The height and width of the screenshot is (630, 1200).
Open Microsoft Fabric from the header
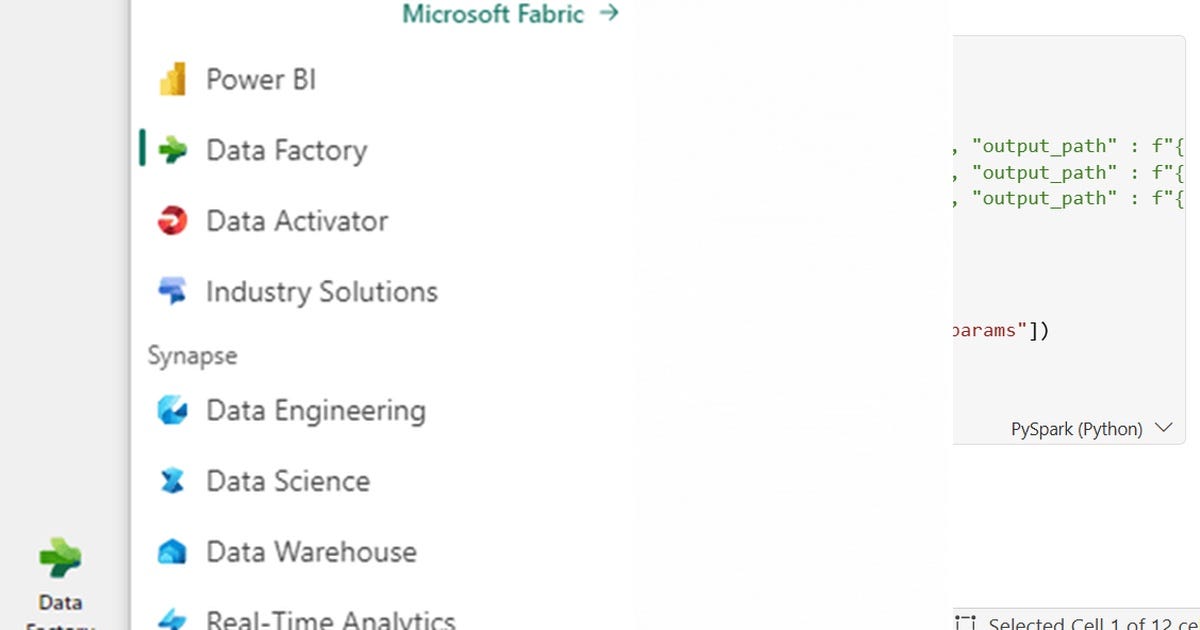pyautogui.click(x=492, y=15)
